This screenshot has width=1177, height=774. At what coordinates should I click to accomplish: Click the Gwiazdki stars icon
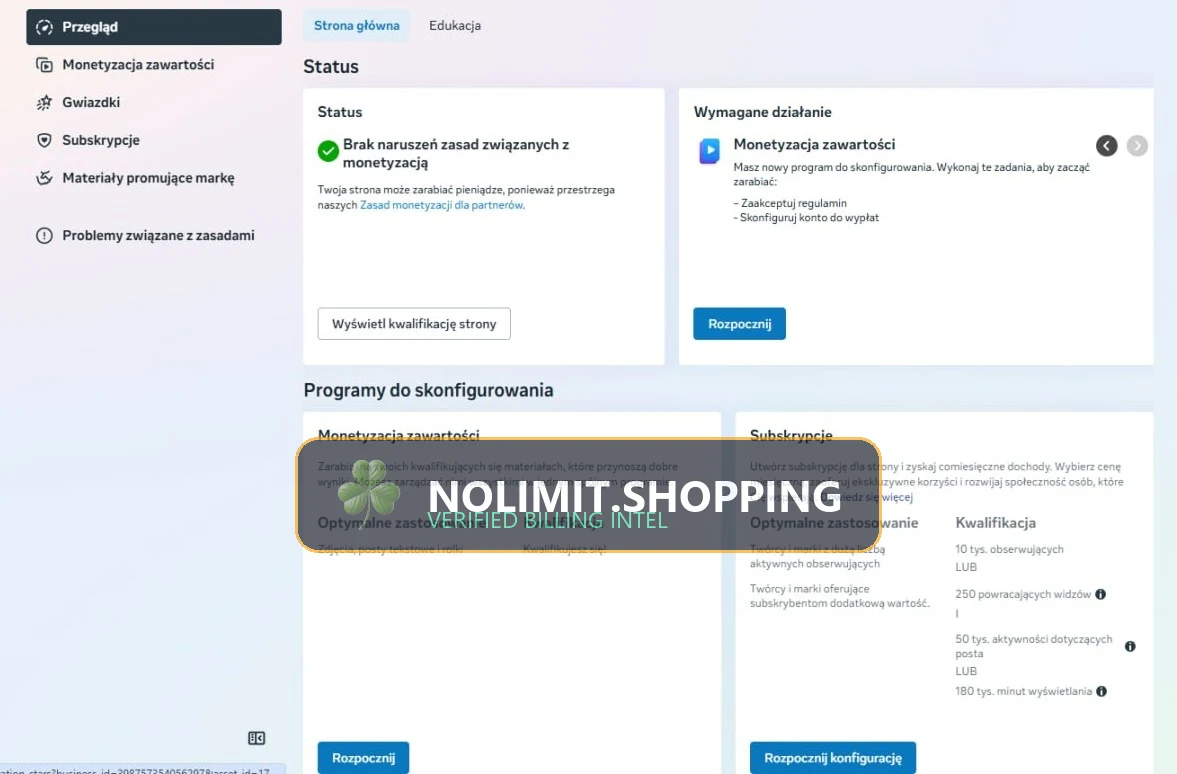[44, 102]
